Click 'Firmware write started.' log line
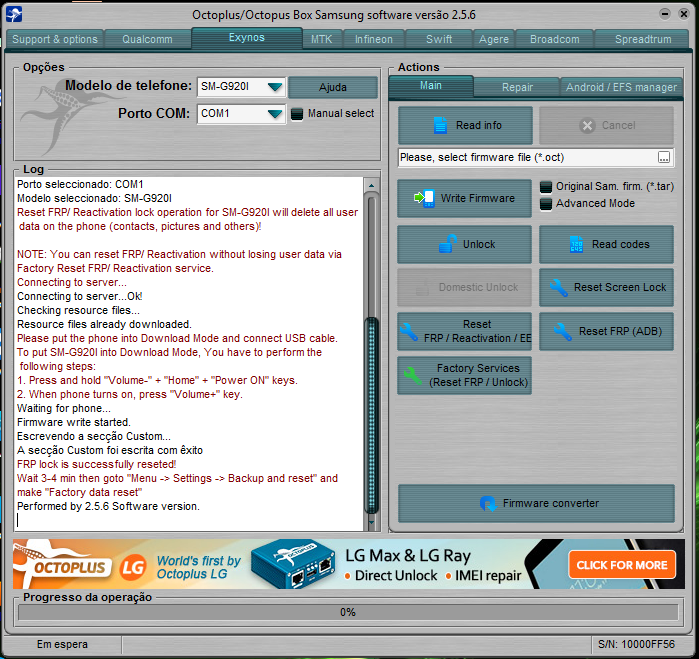 tap(74, 422)
